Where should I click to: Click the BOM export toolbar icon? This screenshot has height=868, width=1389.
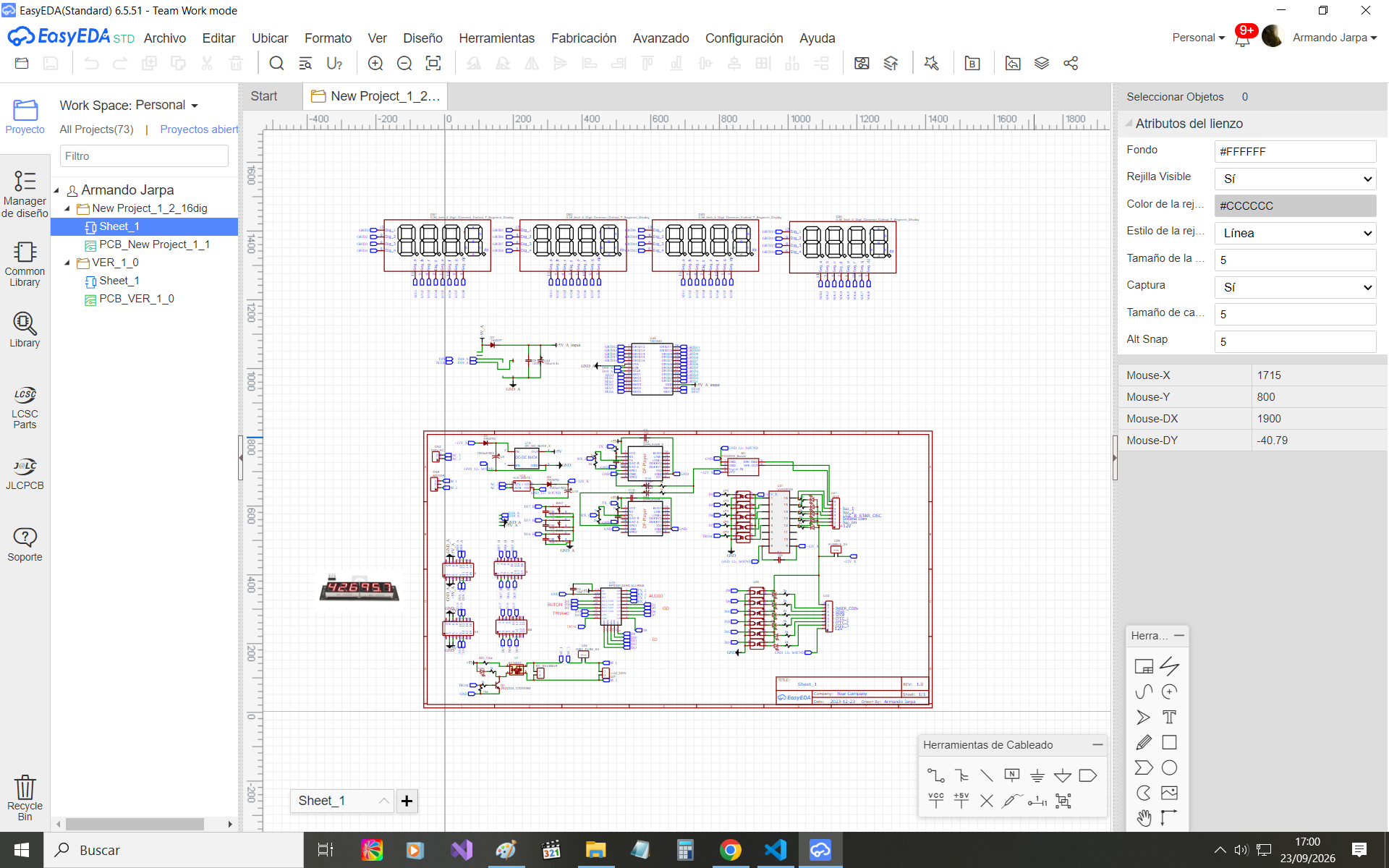[x=972, y=64]
